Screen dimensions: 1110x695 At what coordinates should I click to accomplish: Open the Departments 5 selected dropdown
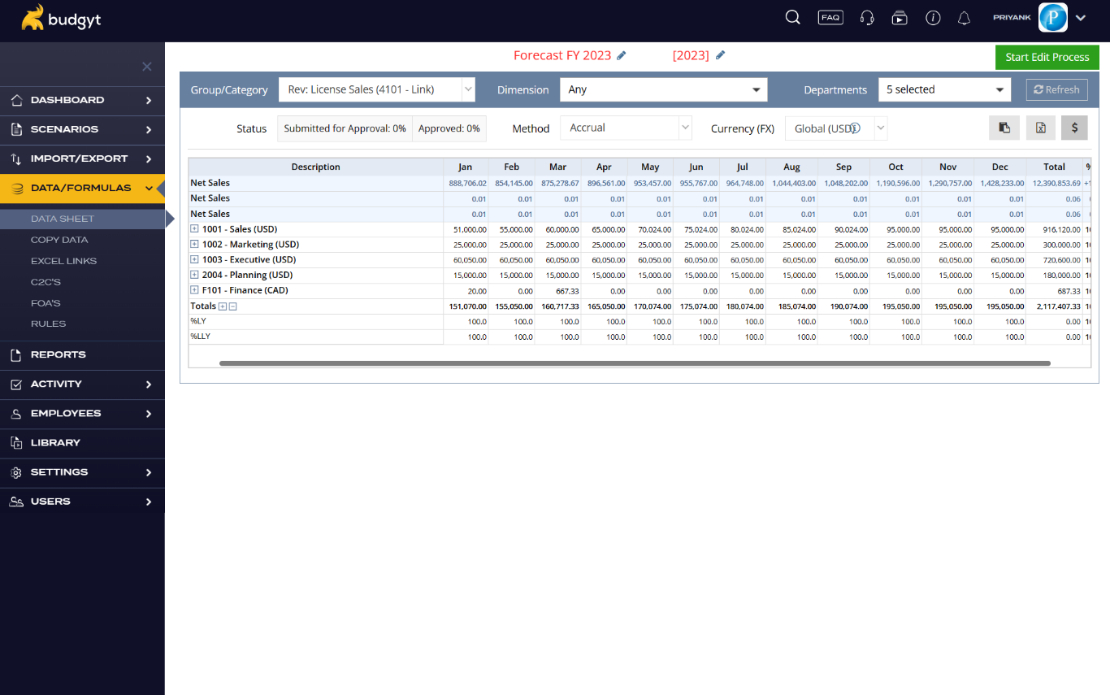(x=944, y=90)
